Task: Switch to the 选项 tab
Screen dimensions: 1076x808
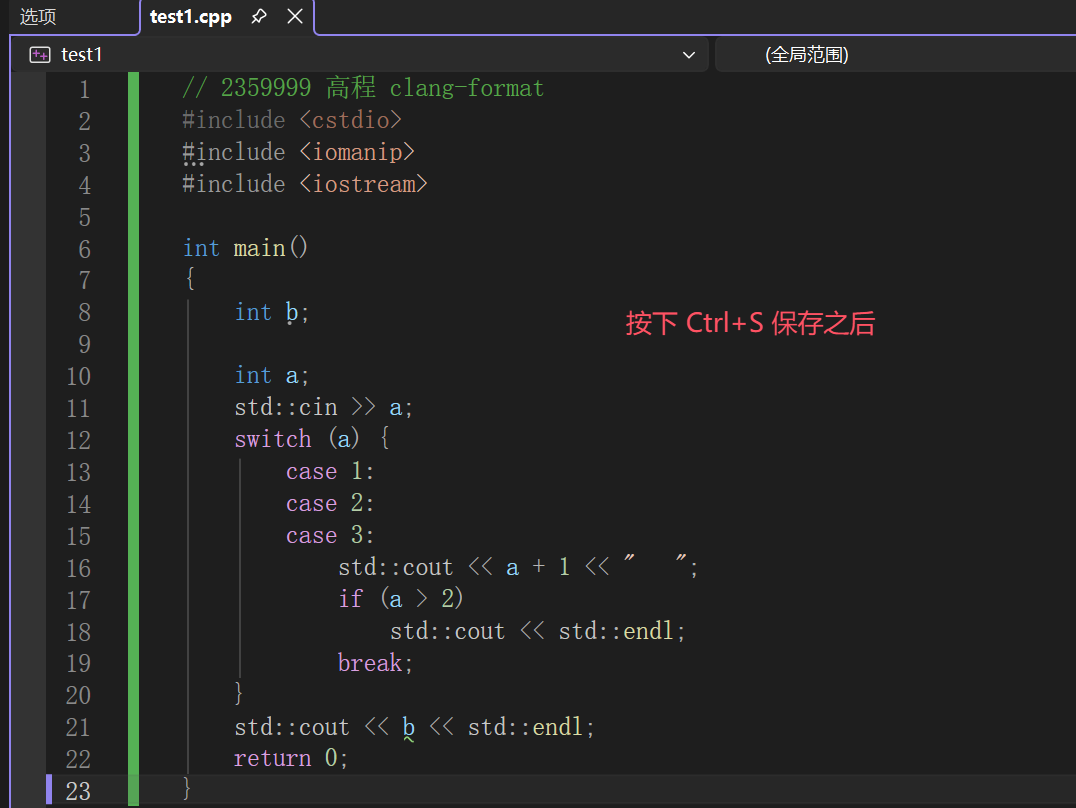Action: point(38,16)
